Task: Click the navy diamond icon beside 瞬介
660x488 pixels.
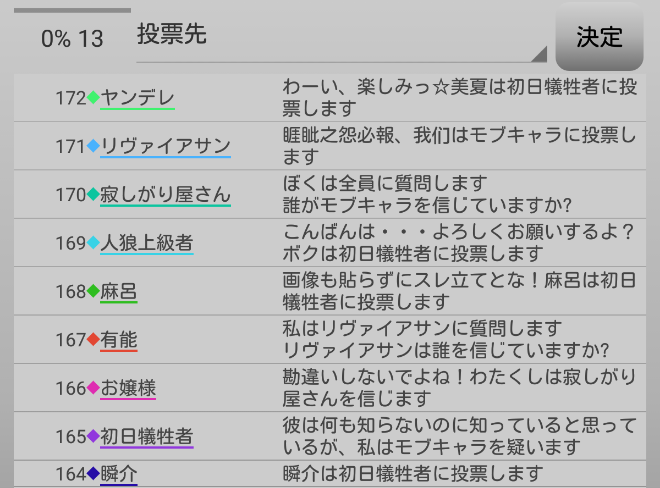Action: [94, 474]
